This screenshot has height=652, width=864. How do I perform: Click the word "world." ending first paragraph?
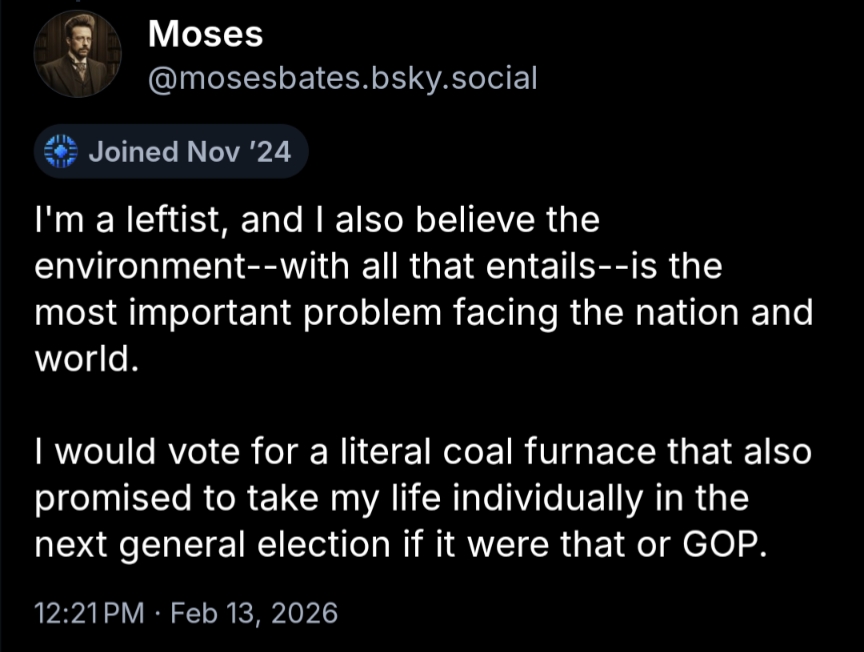(x=83, y=359)
